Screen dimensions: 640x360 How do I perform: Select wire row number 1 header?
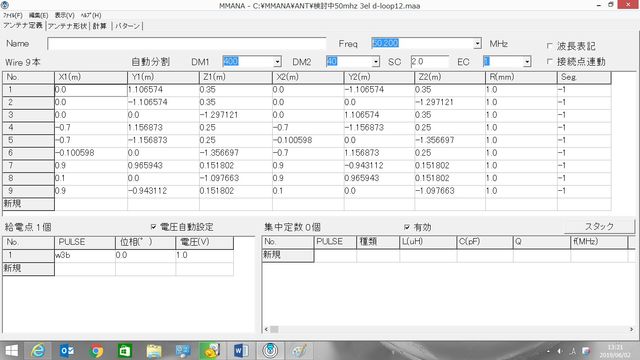click(x=28, y=90)
